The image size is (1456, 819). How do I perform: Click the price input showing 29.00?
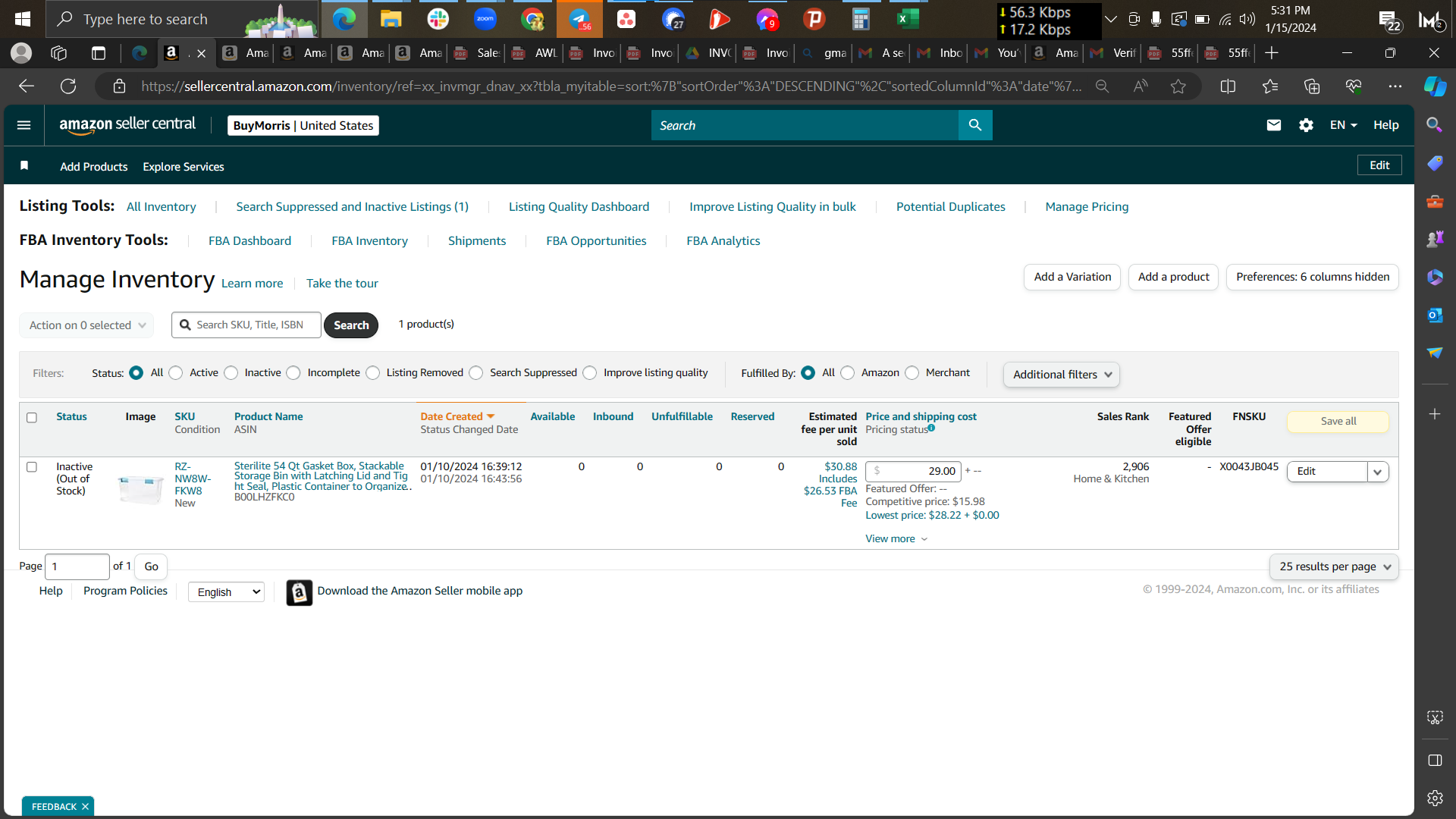click(914, 471)
